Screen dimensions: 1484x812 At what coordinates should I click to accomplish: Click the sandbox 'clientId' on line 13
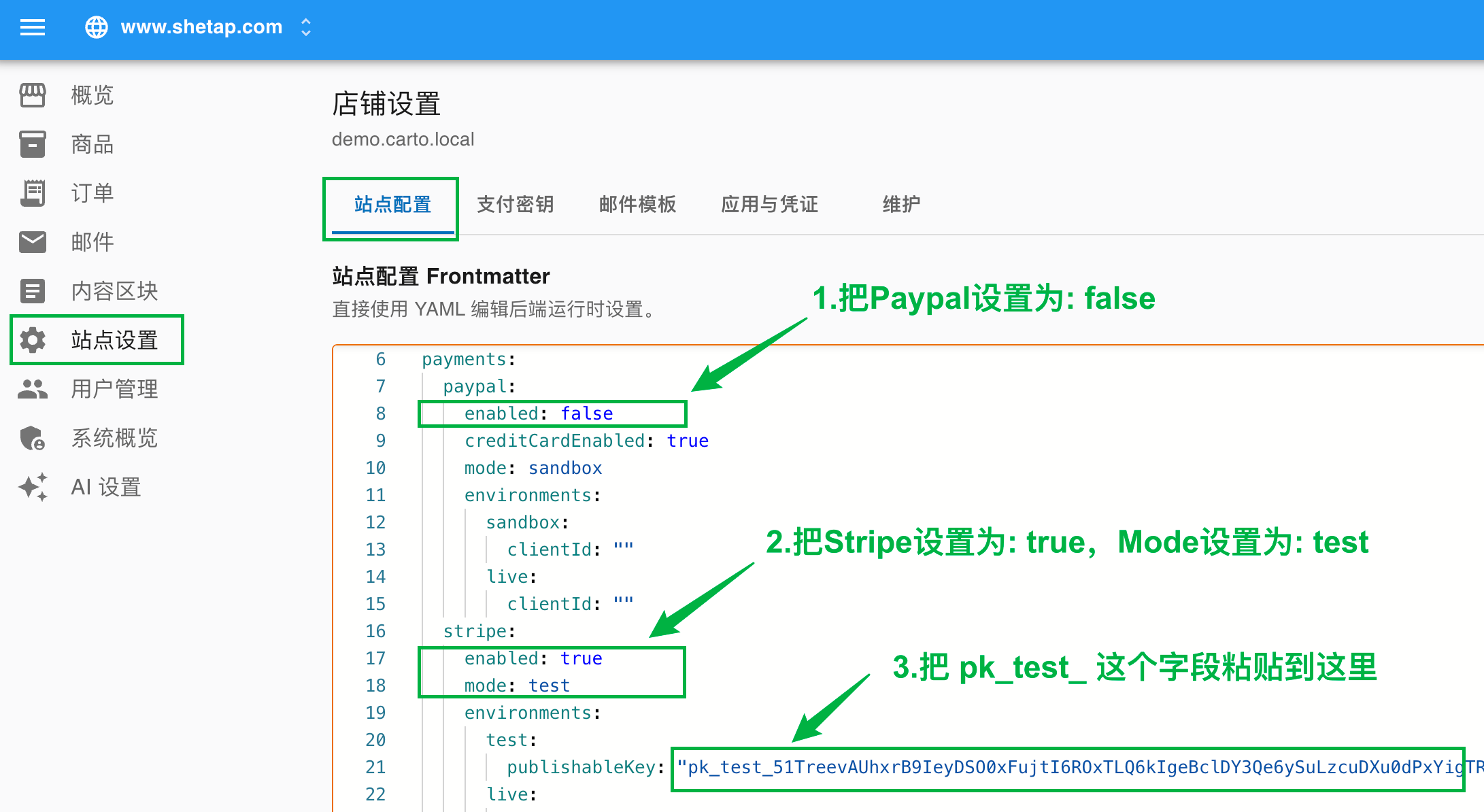[550, 549]
